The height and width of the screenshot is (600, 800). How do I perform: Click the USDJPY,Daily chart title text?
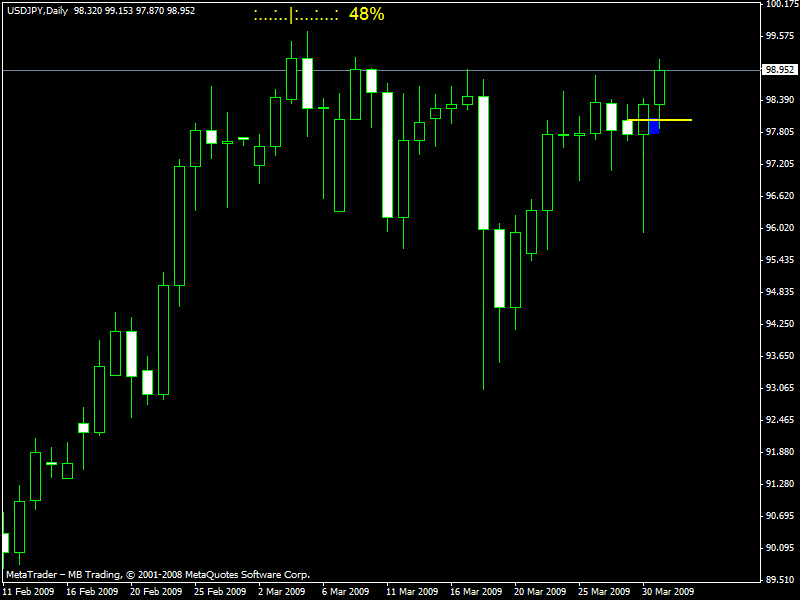click(x=37, y=11)
